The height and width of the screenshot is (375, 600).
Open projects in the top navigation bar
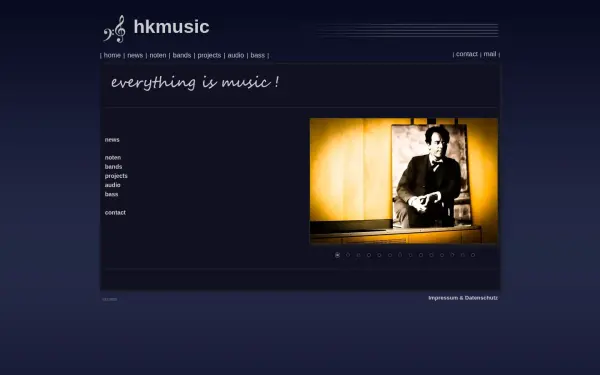[x=209, y=55]
